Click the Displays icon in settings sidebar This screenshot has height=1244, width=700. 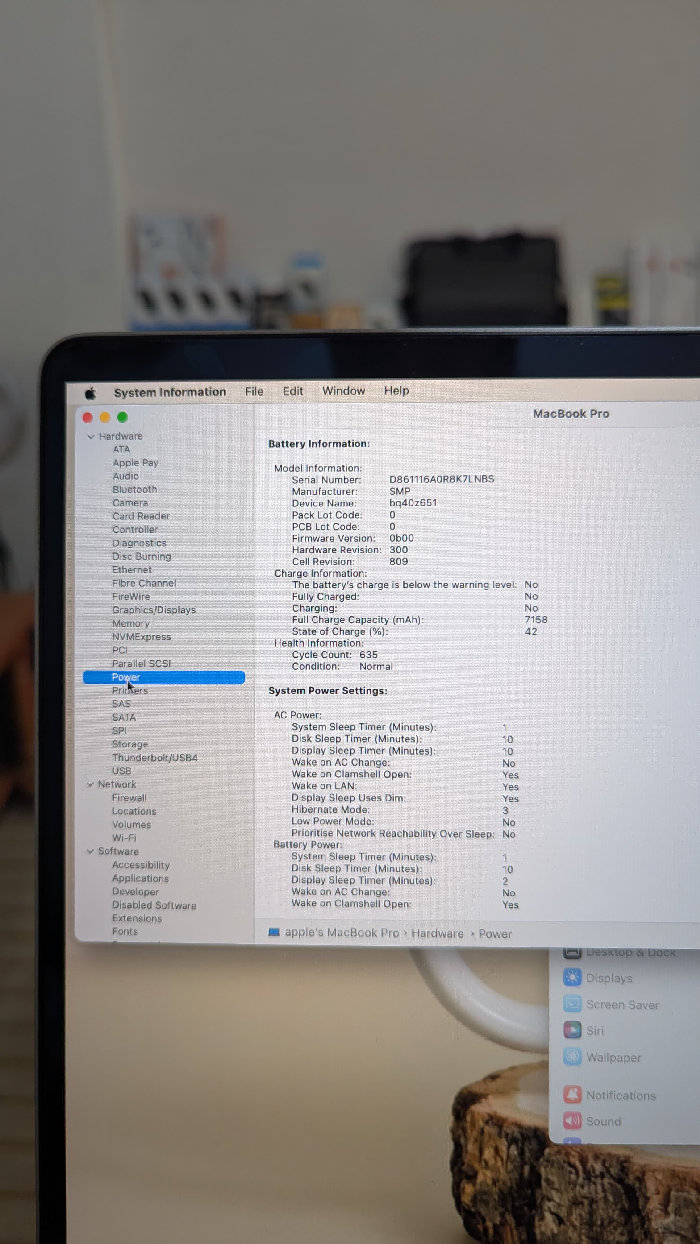pos(572,978)
